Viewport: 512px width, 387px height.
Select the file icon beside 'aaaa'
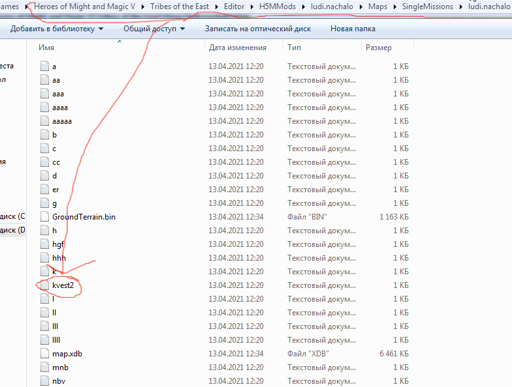pos(44,107)
